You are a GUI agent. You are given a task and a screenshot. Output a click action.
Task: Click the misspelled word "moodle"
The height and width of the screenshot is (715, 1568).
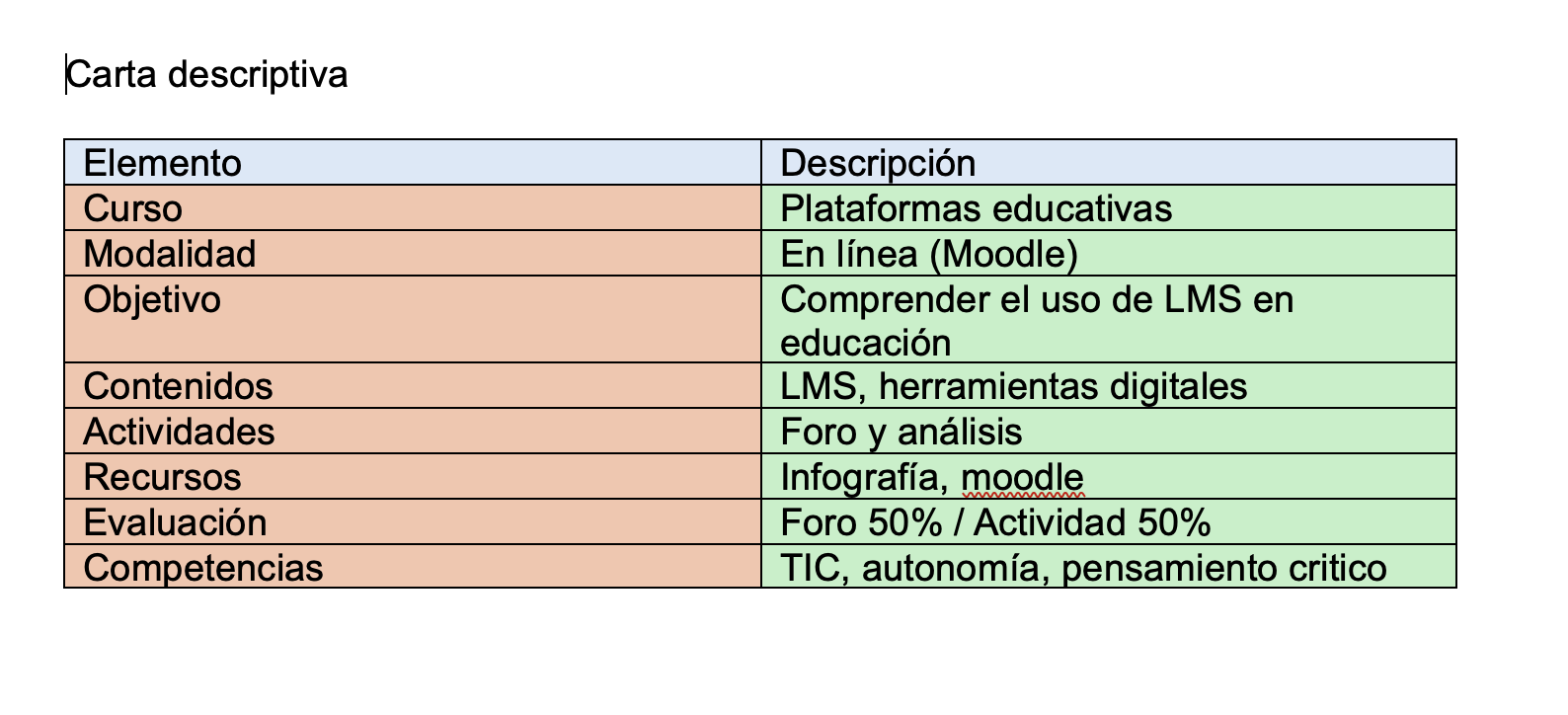pos(1022,477)
